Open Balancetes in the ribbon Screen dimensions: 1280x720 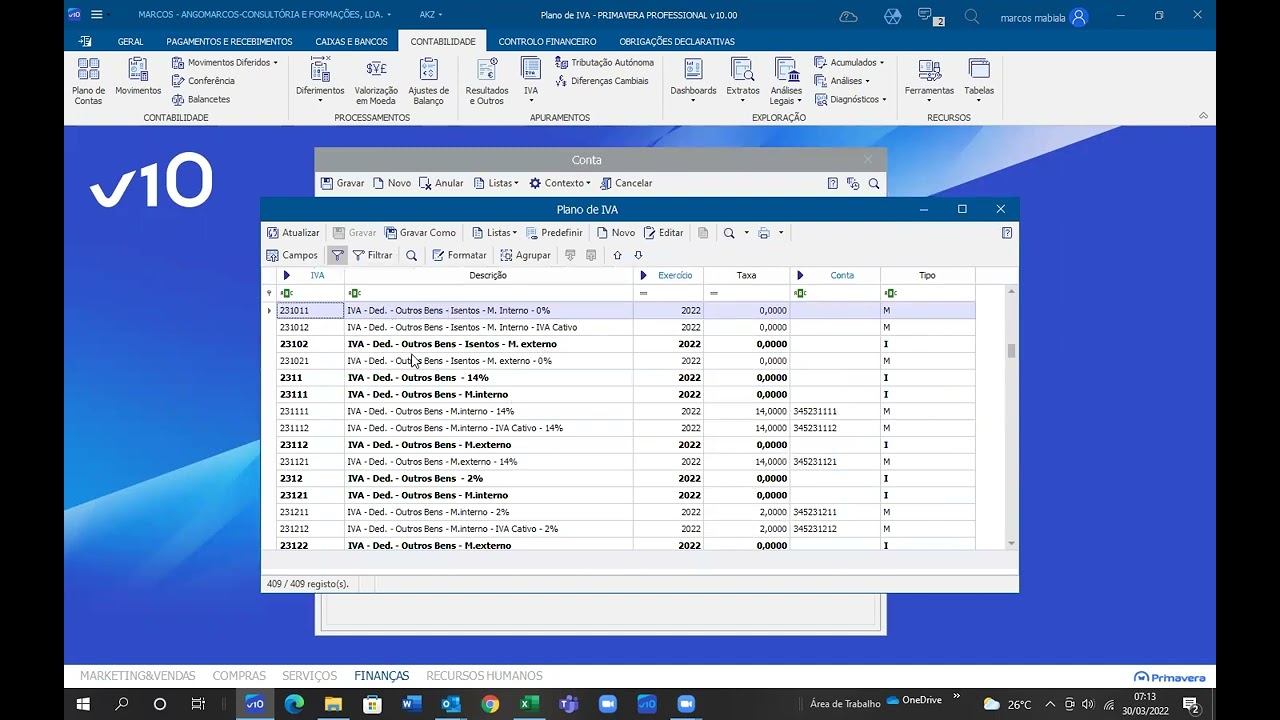(x=201, y=99)
